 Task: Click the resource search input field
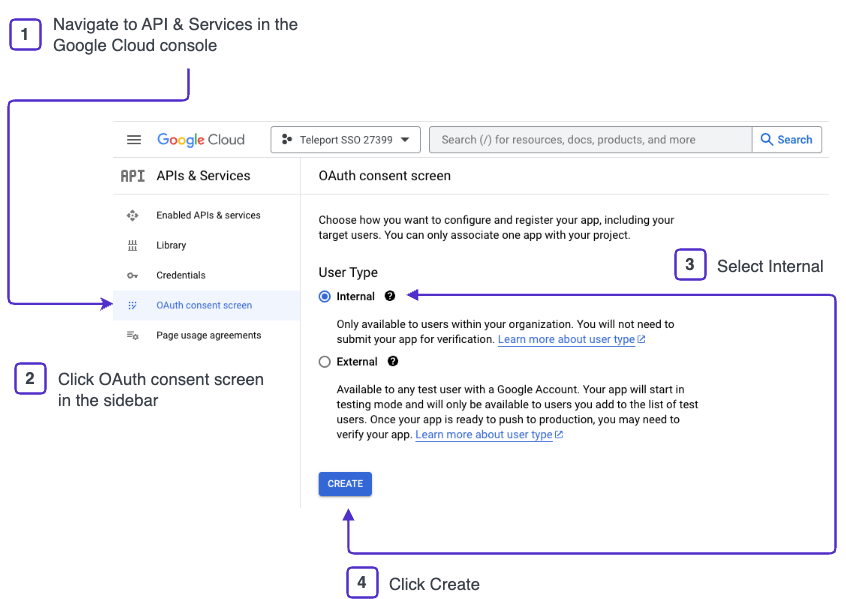590,140
